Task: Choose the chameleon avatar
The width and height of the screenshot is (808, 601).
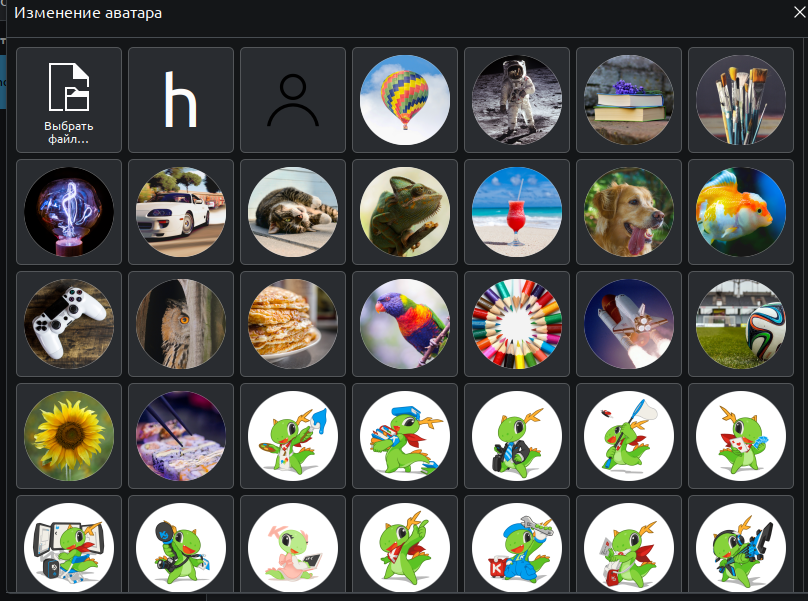Action: [405, 212]
